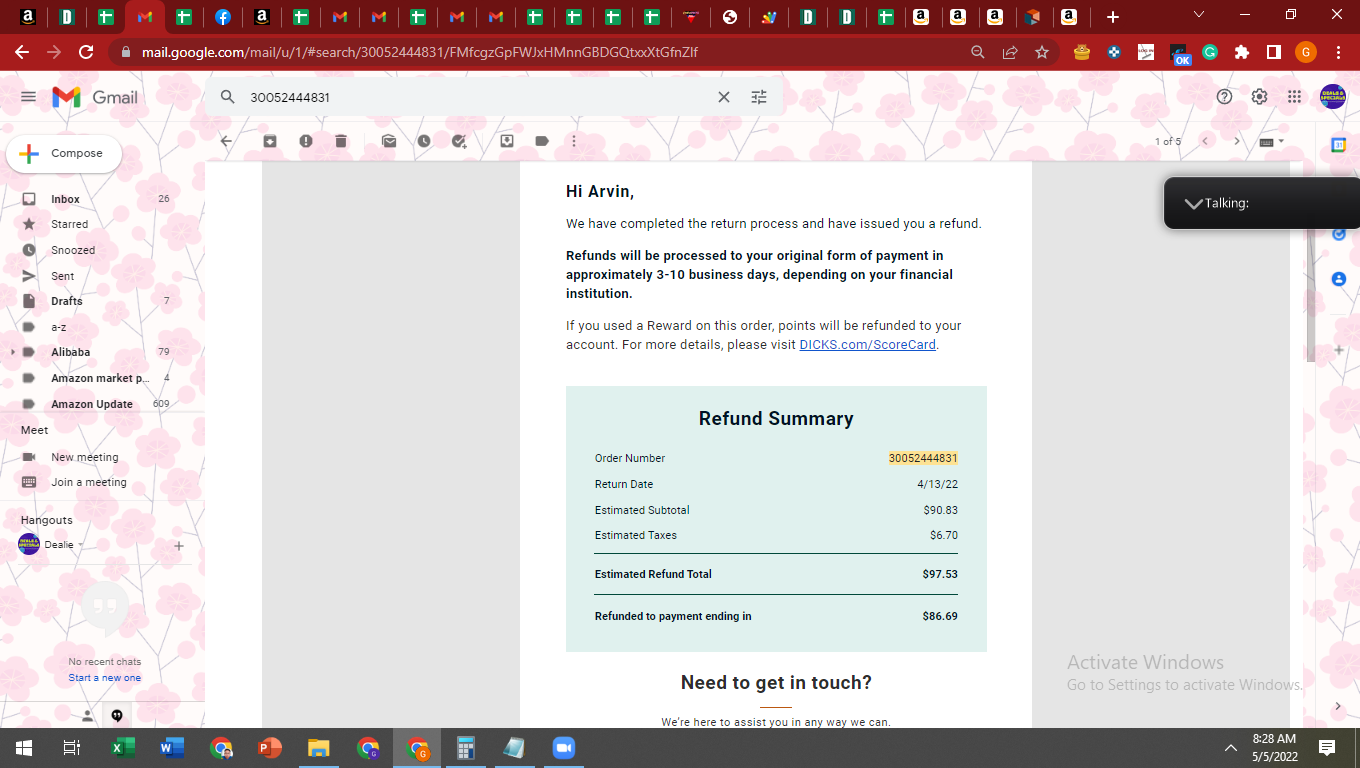The width and height of the screenshot is (1360, 768).
Task: Click the input tools keyboard icon
Action: pos(1266,141)
